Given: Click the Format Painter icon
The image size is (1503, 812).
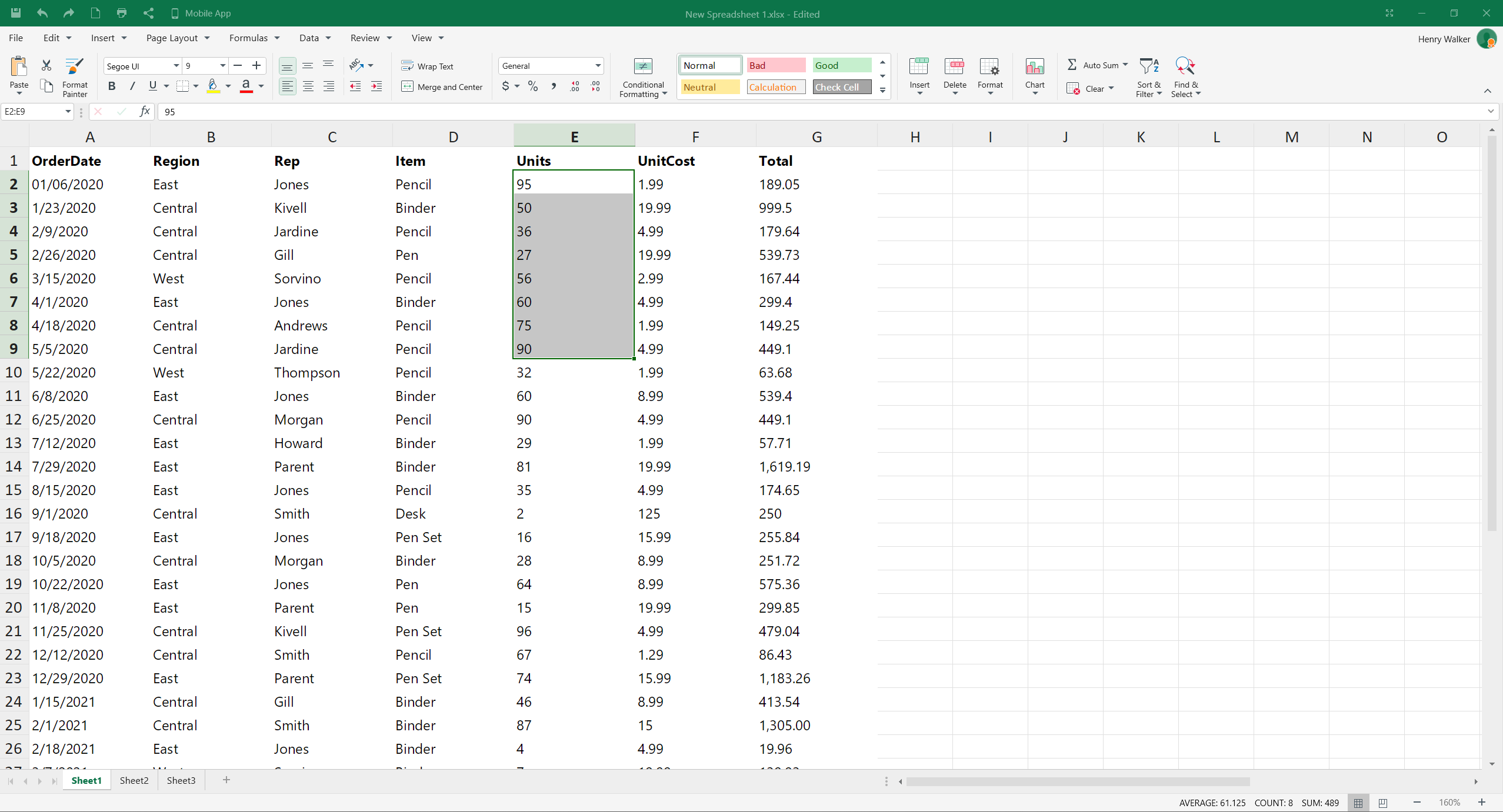Looking at the screenshot, I should pyautogui.click(x=75, y=67).
